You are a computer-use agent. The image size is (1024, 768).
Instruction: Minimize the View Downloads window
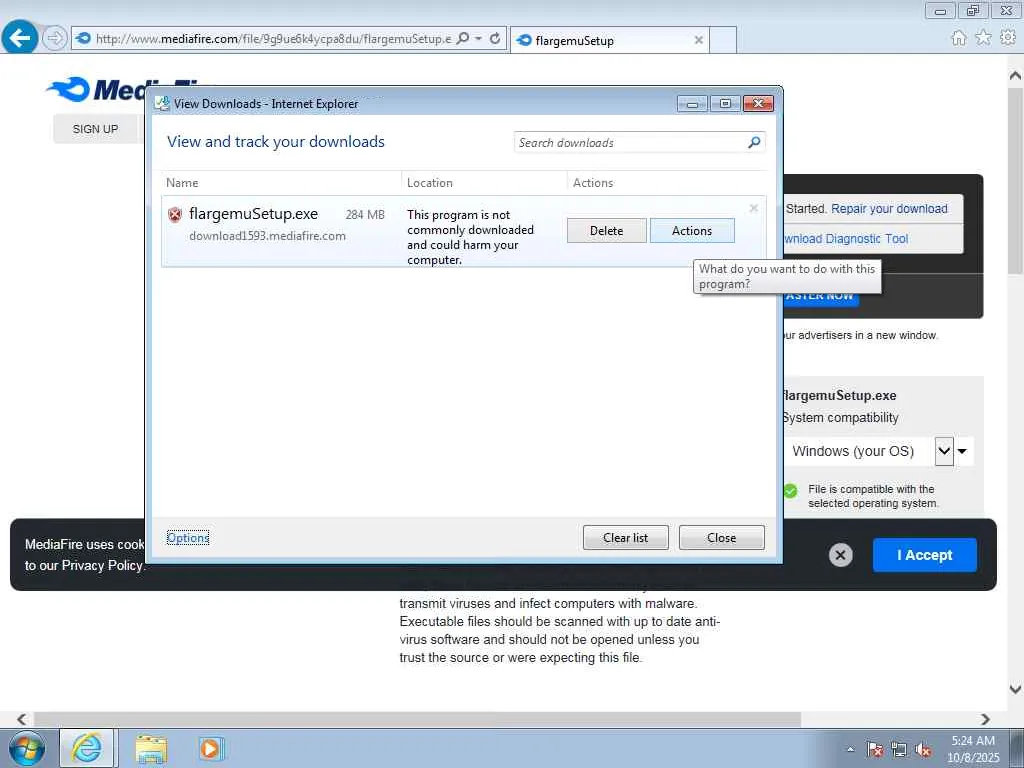coord(692,104)
